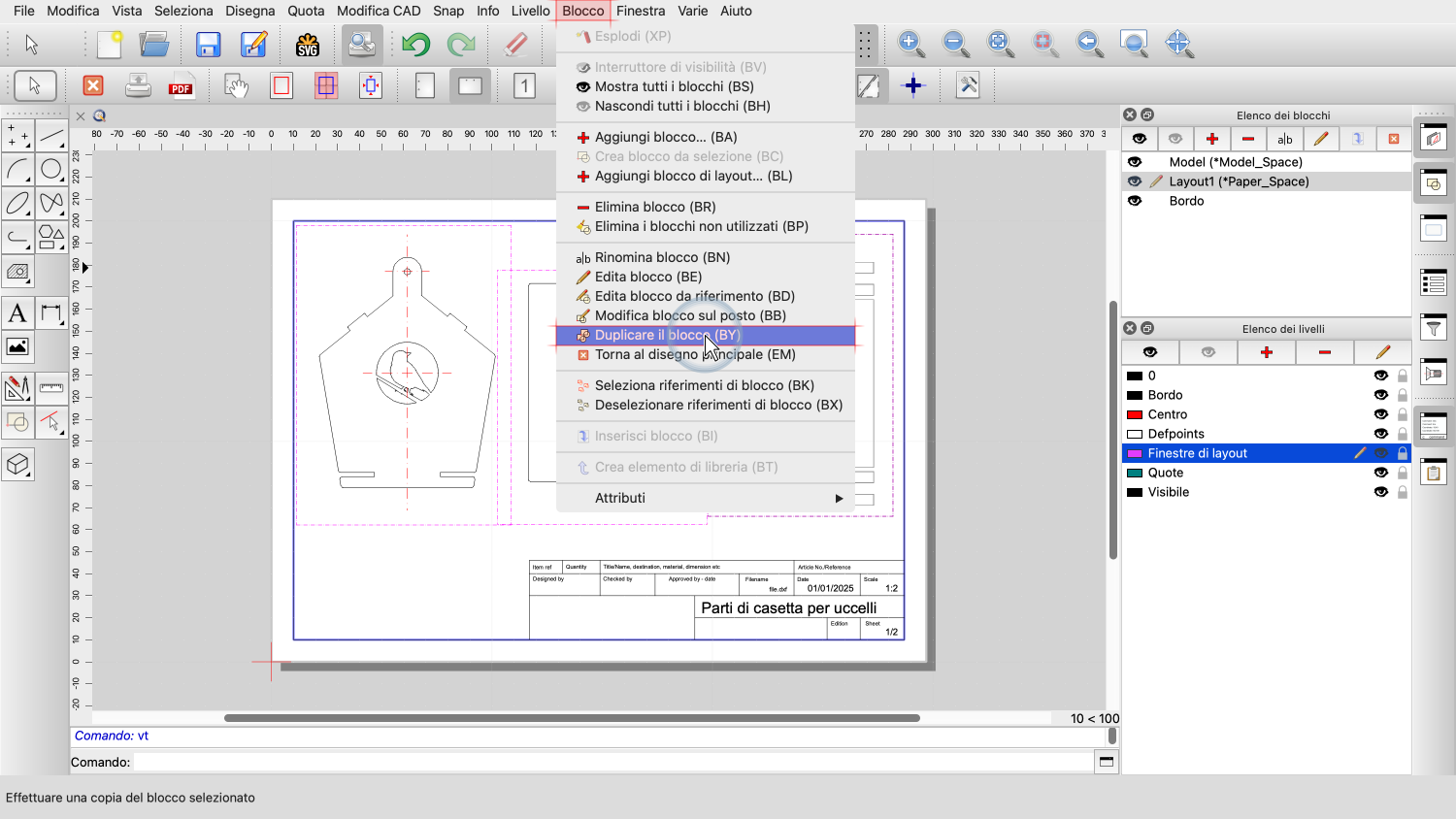Open the Finestra menu
The height and width of the screenshot is (819, 1456).
641,11
